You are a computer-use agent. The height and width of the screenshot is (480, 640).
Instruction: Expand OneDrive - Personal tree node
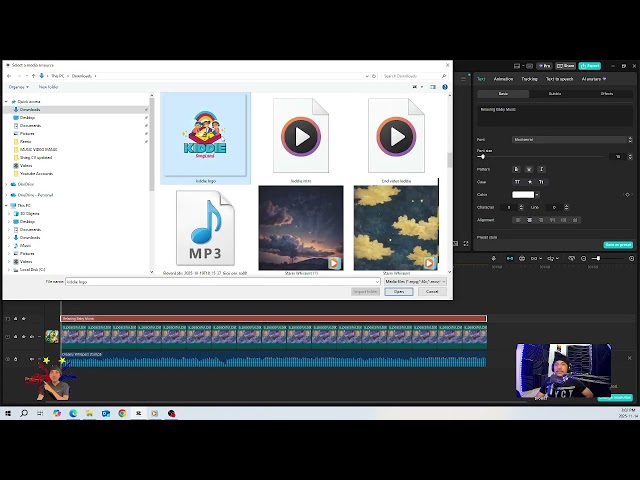tap(6, 195)
